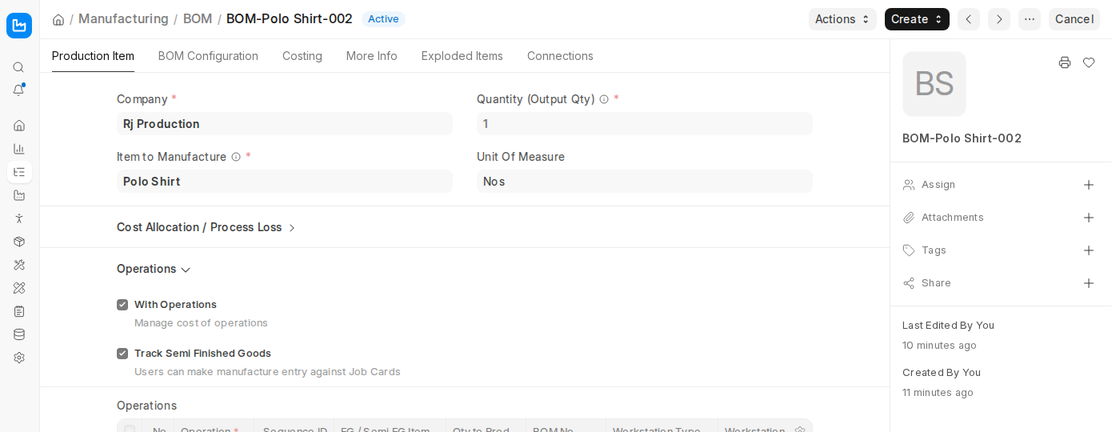The image size is (1120, 432).
Task: Open the clipboard reports sidebar icon
Action: [19, 311]
